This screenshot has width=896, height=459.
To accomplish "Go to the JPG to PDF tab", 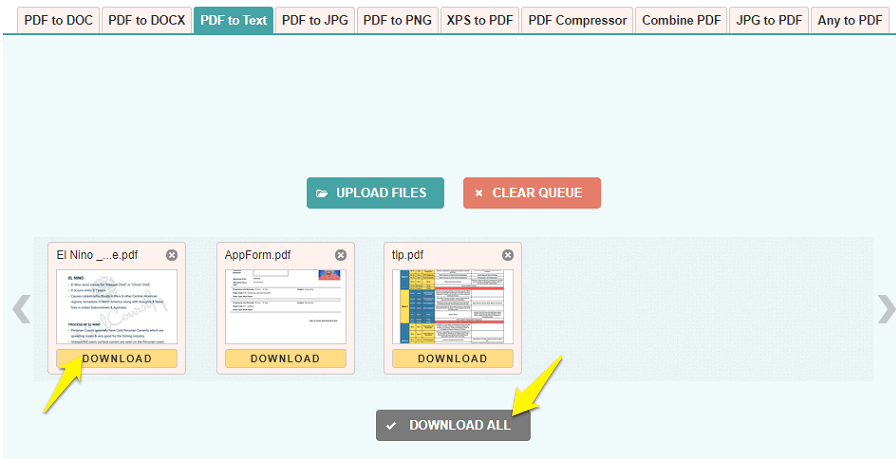I will click(x=769, y=21).
